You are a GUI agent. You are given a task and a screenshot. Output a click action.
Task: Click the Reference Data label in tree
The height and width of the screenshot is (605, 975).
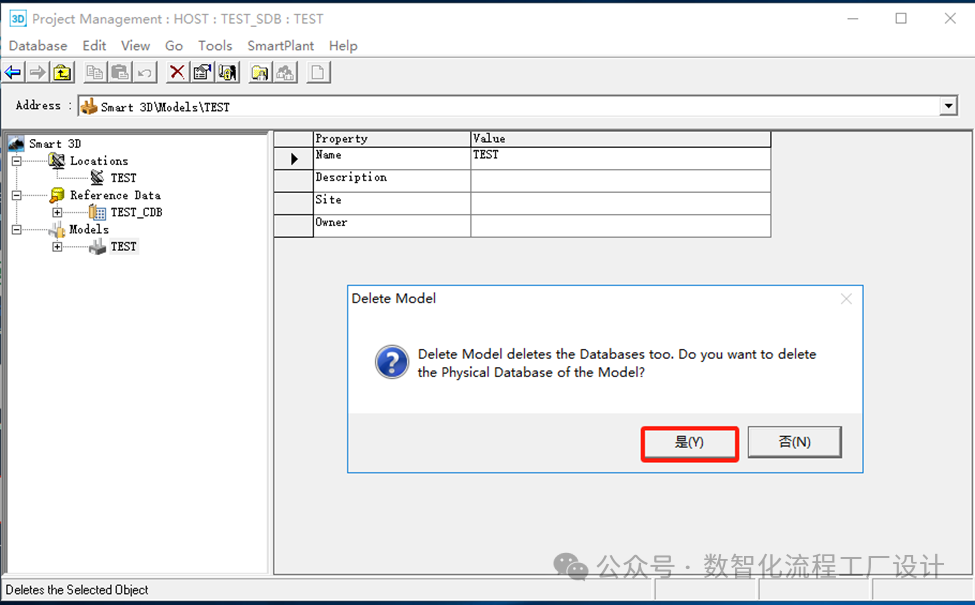point(115,195)
